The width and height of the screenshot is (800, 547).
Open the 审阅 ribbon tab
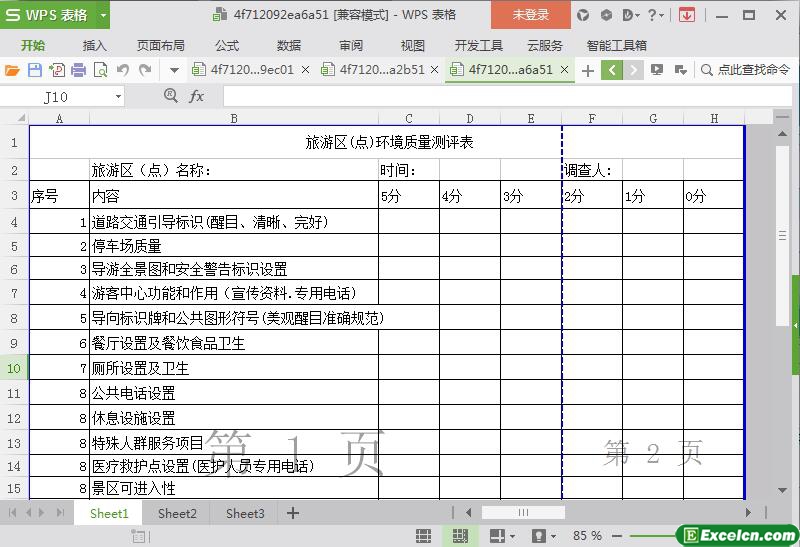(x=351, y=45)
